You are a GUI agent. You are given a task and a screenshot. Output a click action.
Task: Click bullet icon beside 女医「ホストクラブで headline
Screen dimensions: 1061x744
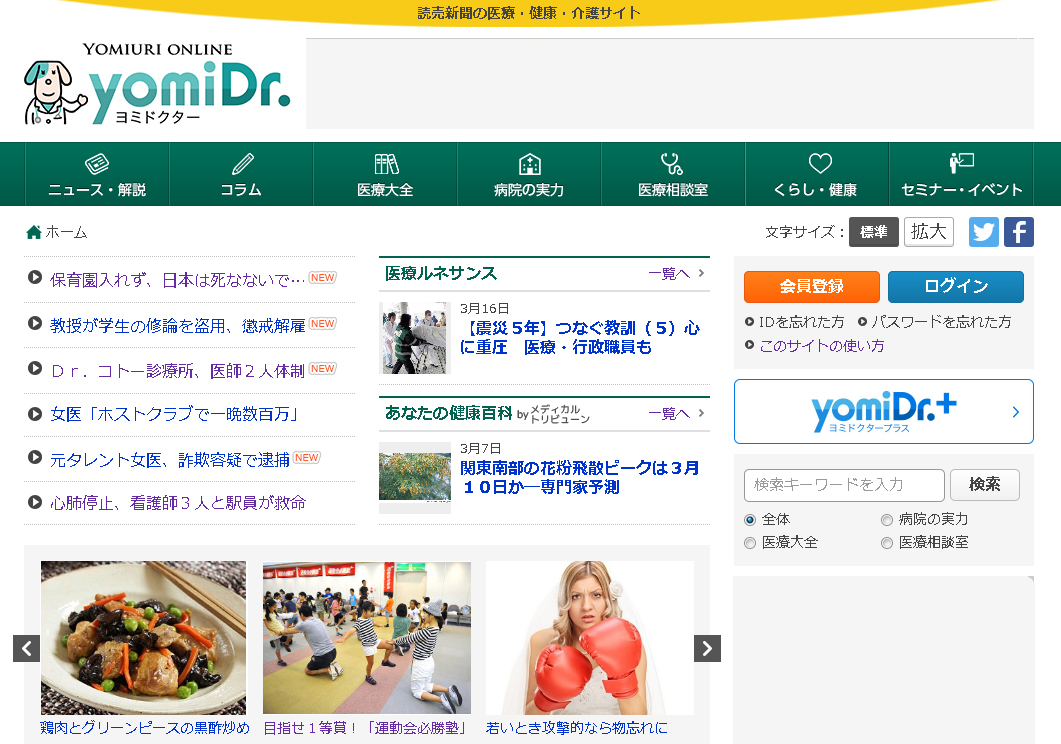tap(35, 413)
